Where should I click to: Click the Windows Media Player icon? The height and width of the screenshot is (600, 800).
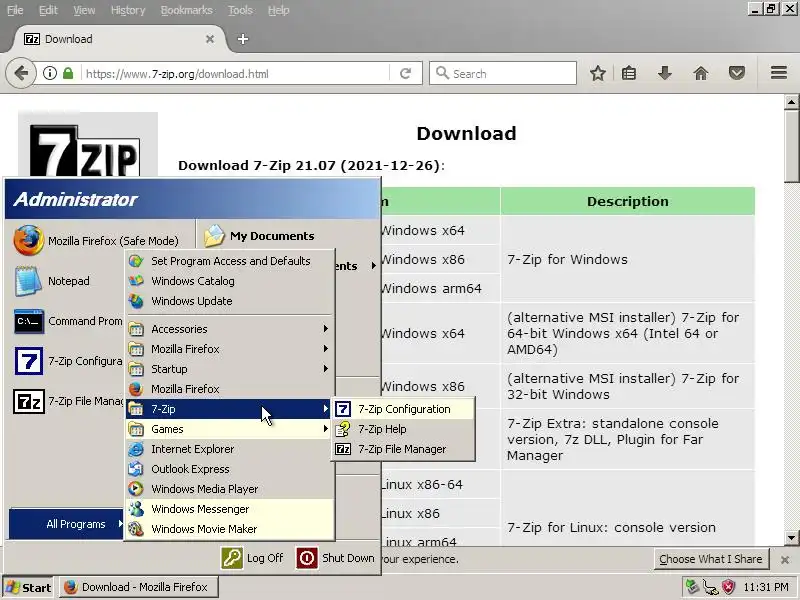click(x=136, y=489)
